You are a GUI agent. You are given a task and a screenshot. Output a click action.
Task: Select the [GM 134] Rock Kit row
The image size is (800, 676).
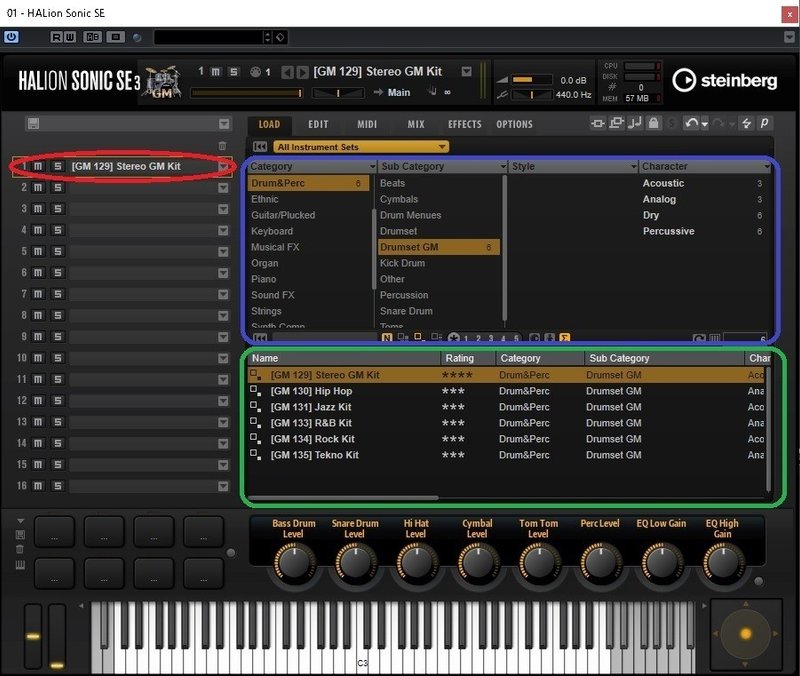[505, 439]
